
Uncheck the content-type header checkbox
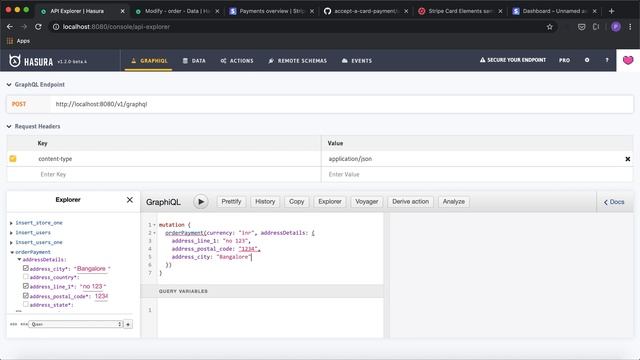(x=13, y=159)
